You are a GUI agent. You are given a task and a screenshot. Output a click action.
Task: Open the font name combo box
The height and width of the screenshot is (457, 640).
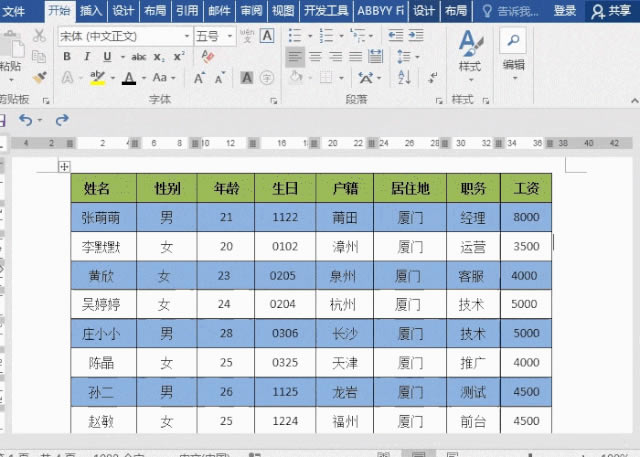pyautogui.click(x=125, y=36)
